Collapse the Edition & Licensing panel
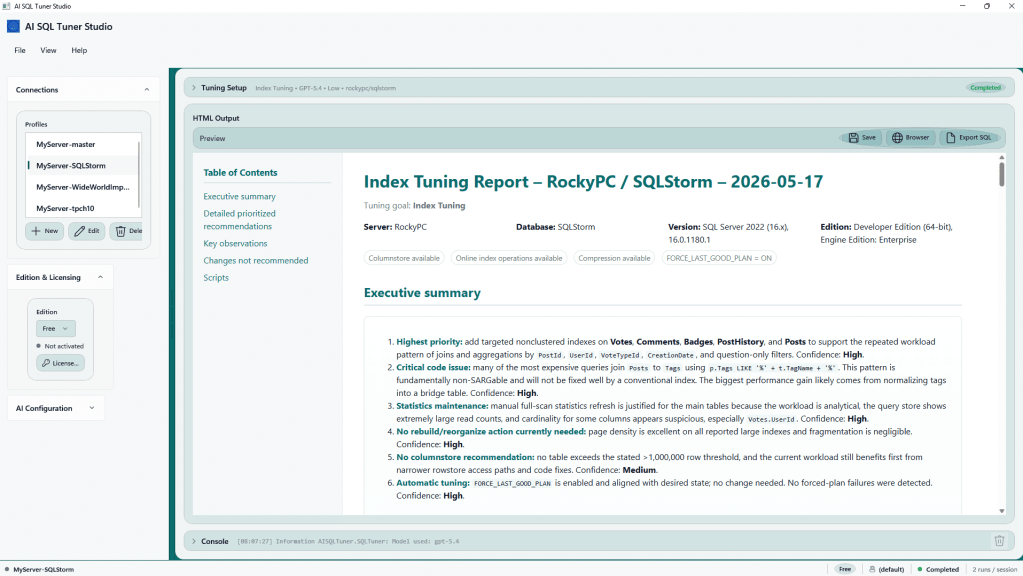This screenshot has height=576, width=1023. [100, 277]
